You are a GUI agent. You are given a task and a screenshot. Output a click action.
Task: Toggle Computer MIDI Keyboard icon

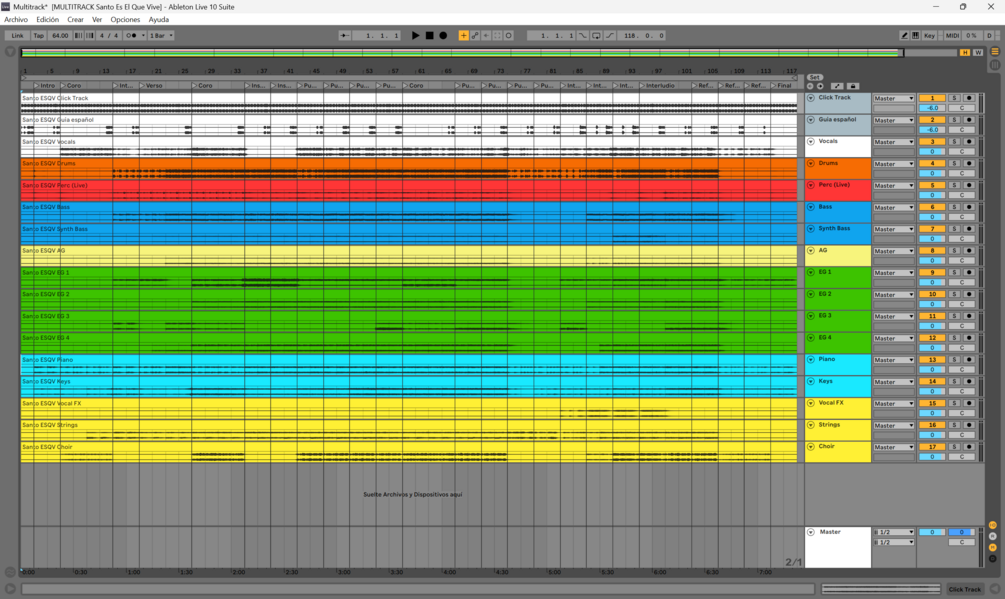tap(915, 35)
